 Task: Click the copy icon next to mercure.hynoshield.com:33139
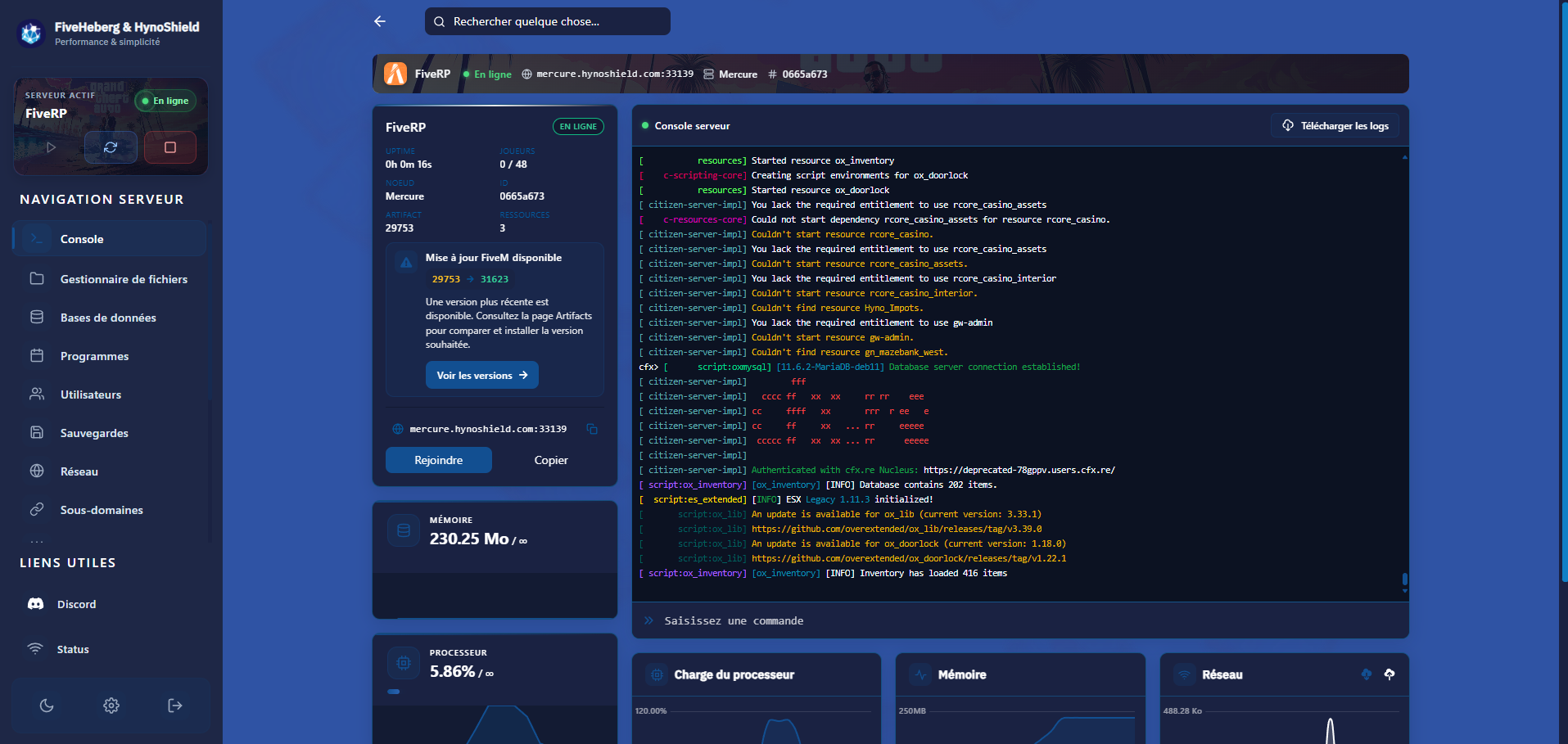pyautogui.click(x=592, y=429)
